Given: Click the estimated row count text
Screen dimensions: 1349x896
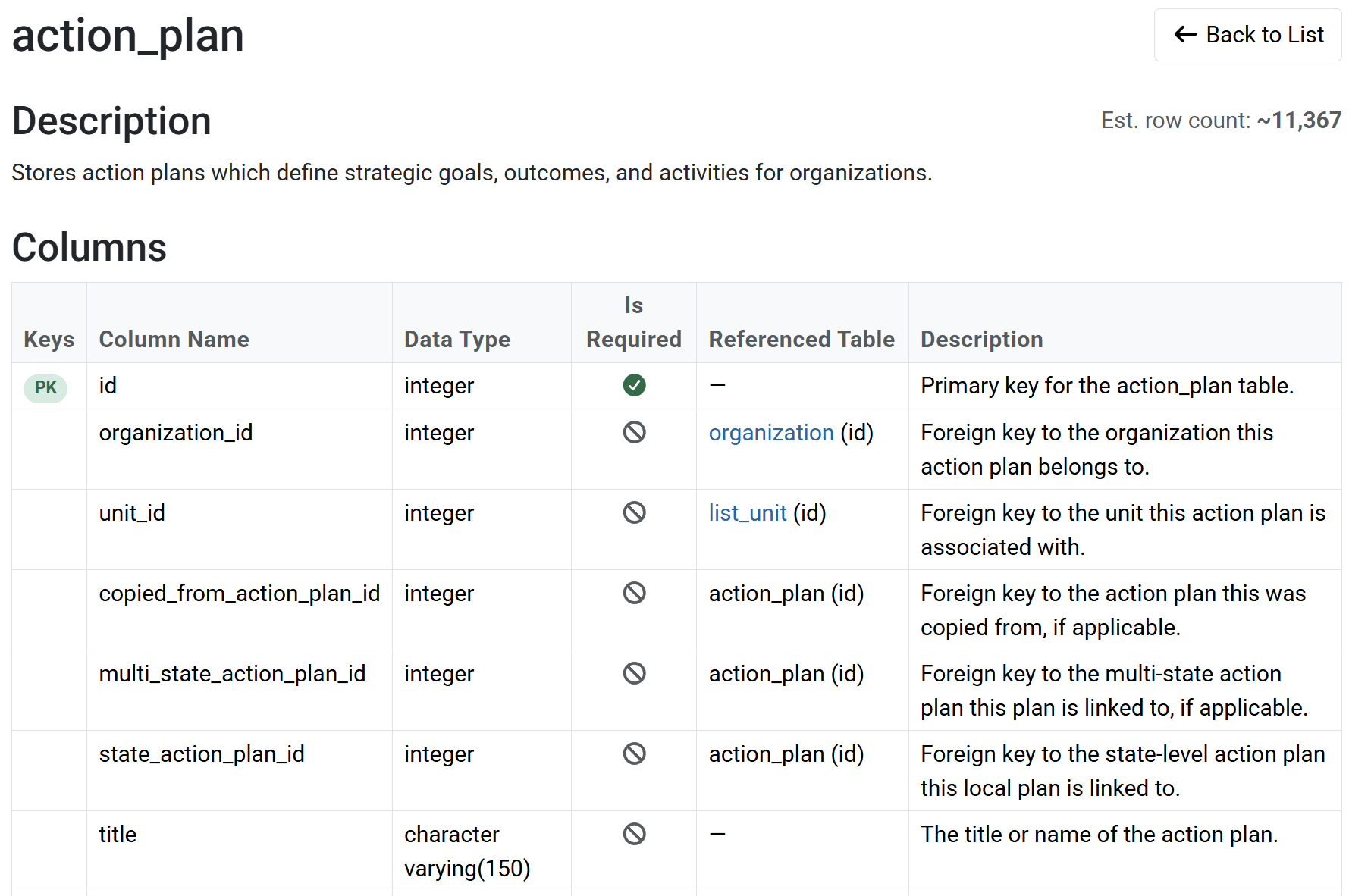Looking at the screenshot, I should tap(1220, 121).
